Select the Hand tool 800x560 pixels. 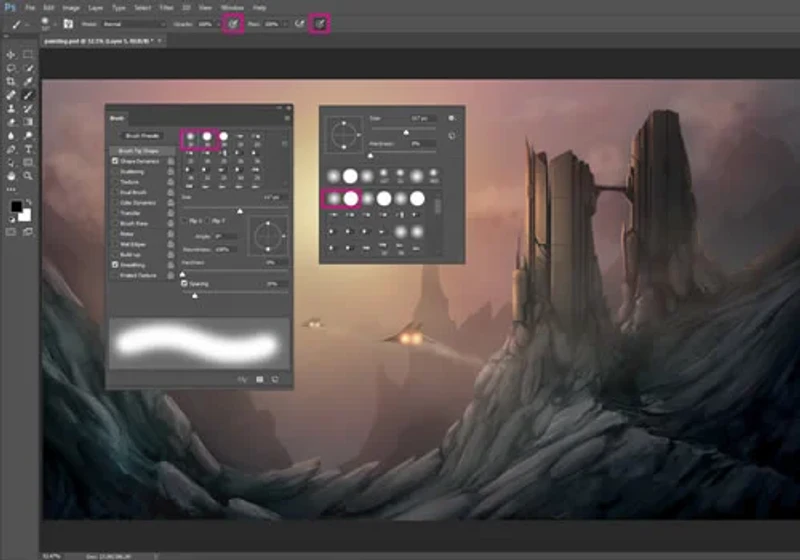point(11,176)
